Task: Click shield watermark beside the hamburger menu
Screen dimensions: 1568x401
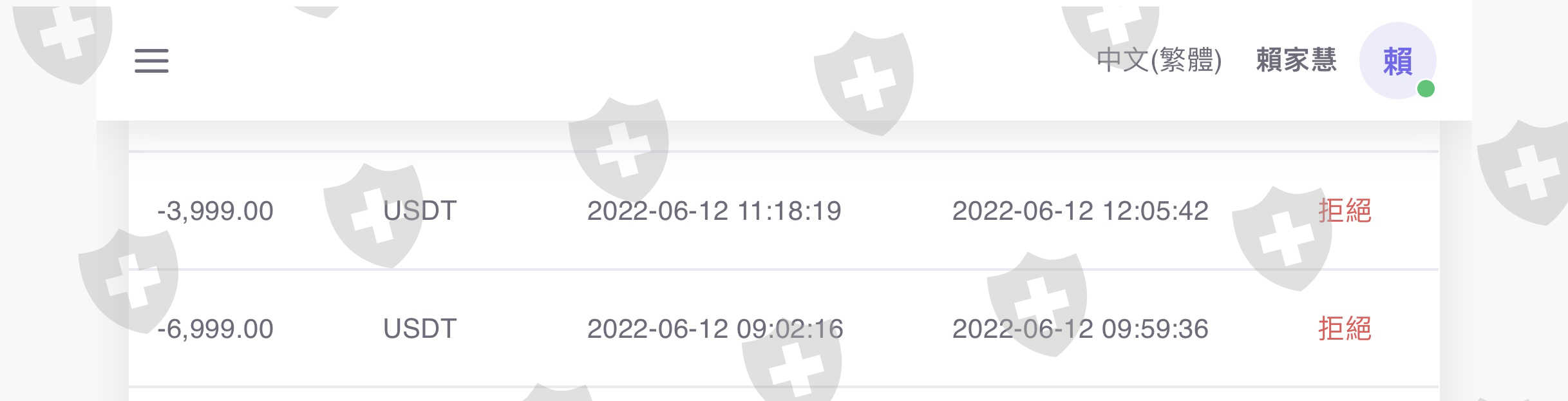Action: tap(63, 39)
